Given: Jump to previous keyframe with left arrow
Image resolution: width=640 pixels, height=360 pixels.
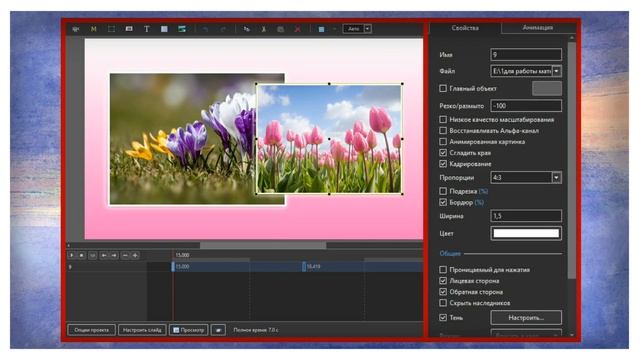Looking at the screenshot, I should (104, 255).
